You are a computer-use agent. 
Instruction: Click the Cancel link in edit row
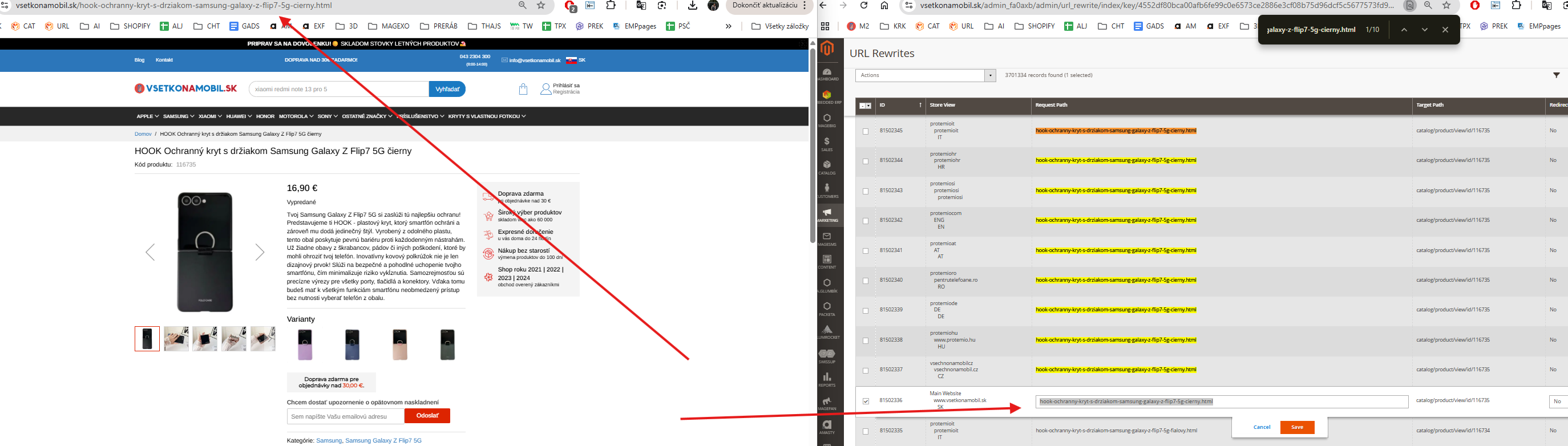pyautogui.click(x=1262, y=427)
